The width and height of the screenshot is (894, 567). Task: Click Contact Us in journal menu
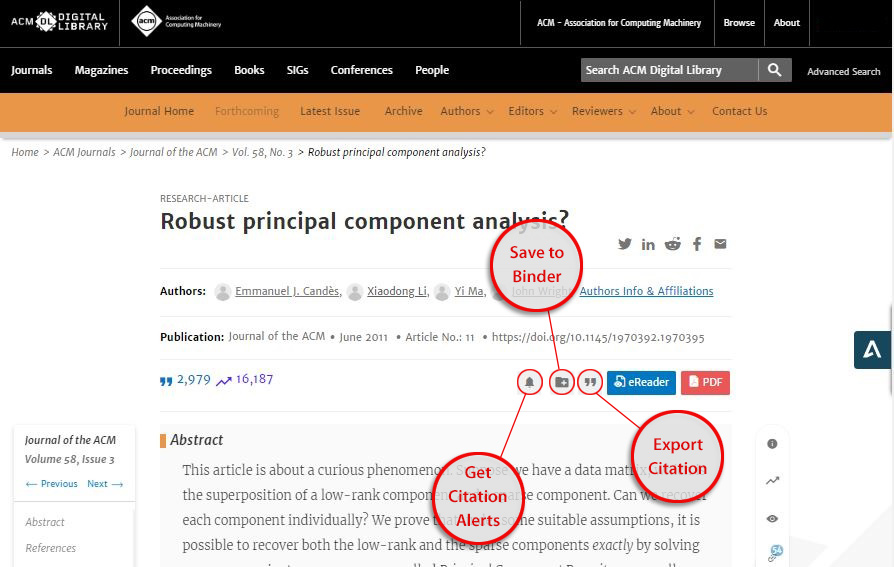pos(739,111)
